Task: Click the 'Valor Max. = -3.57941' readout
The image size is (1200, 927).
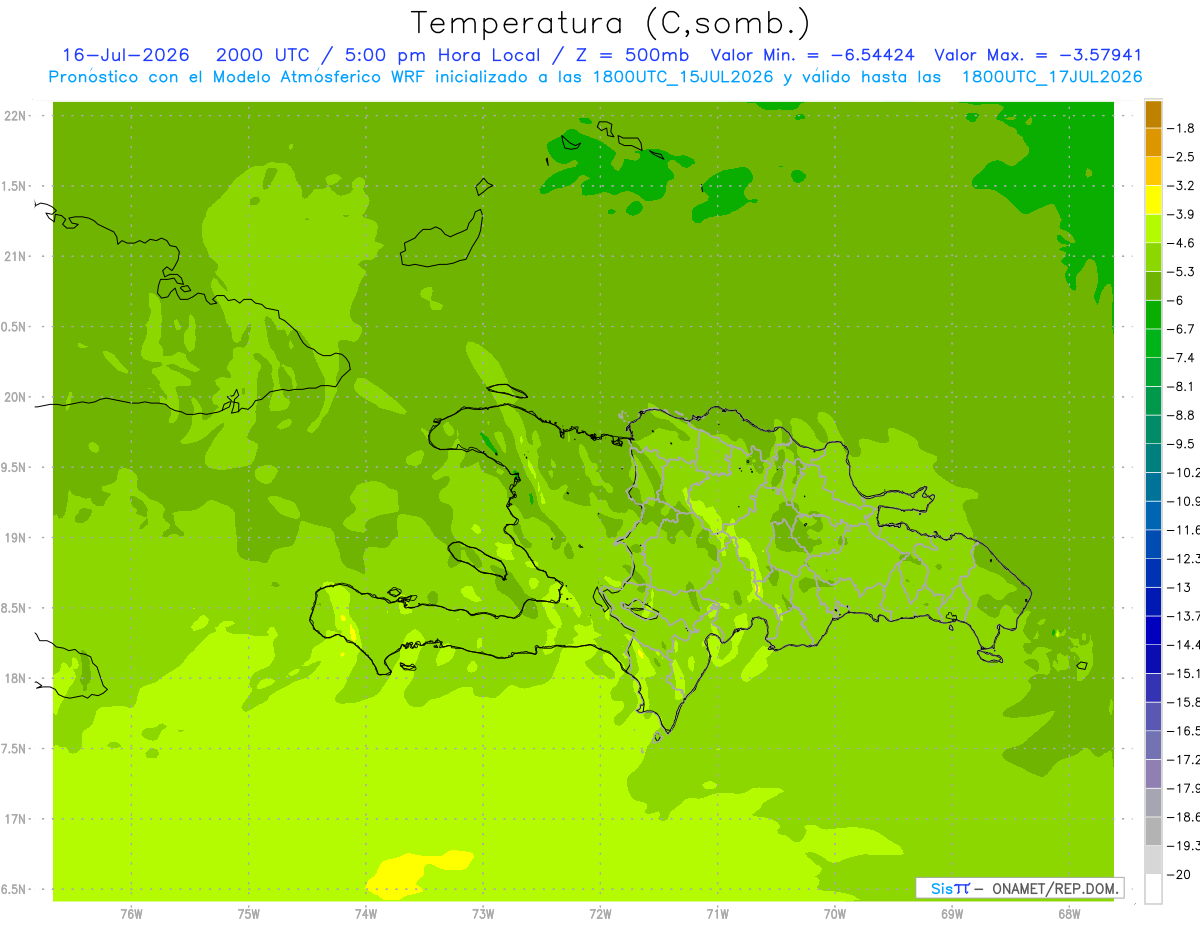Action: pos(1038,55)
